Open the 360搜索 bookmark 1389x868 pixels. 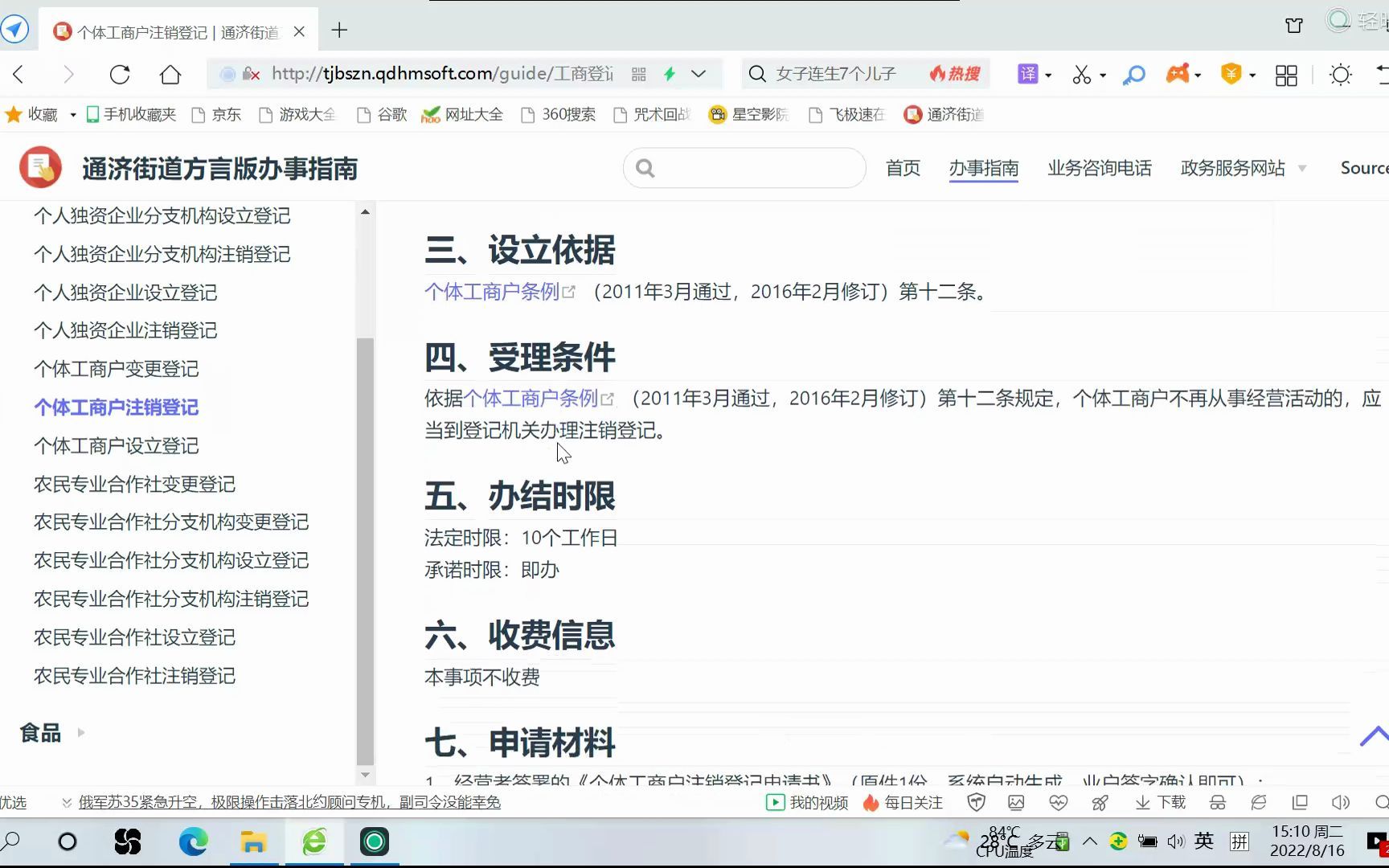pos(559,115)
